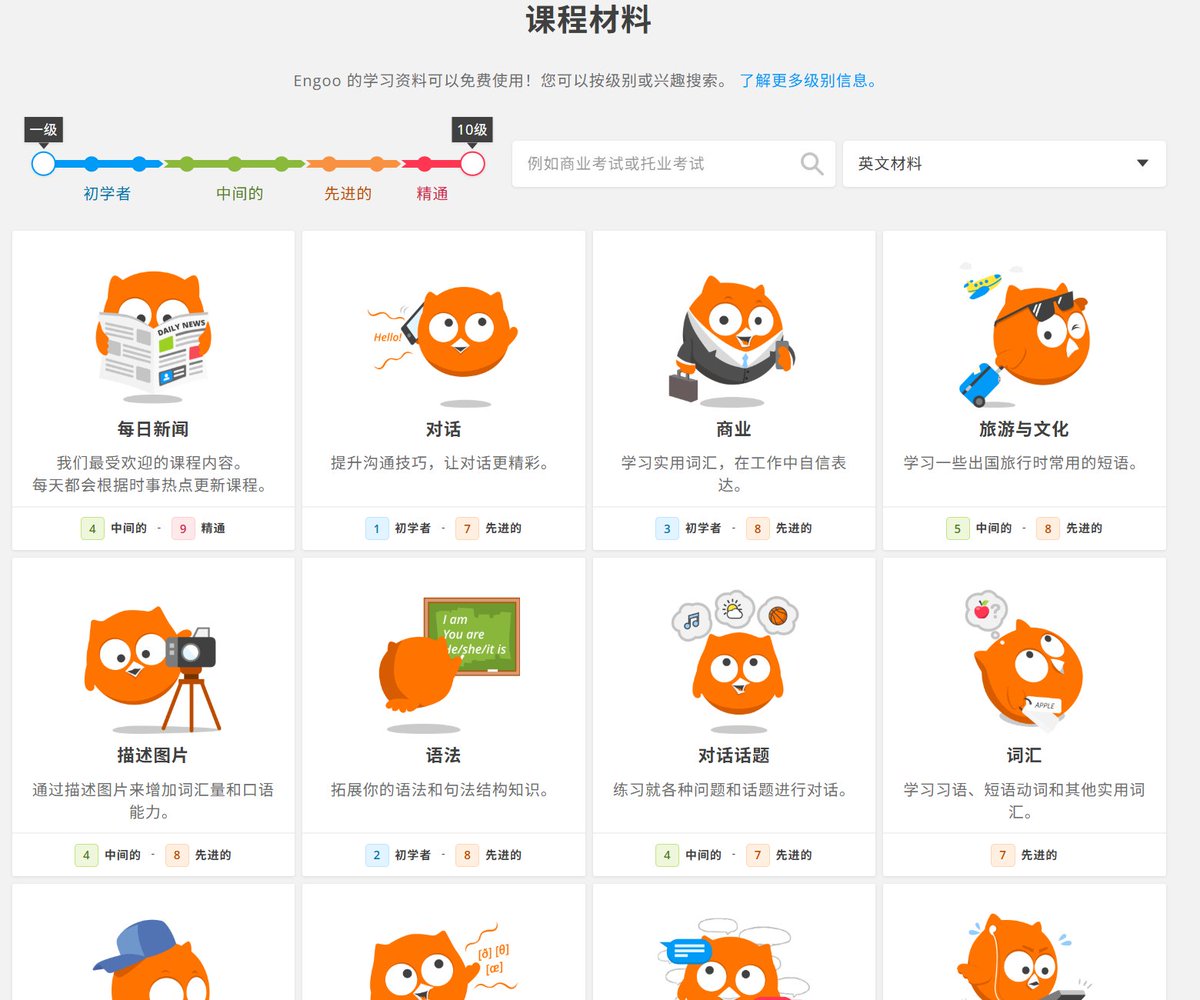This screenshot has width=1200, height=1000.
Task: Click description 提升沟通技巧，让对话更精彩
Action: (x=443, y=464)
